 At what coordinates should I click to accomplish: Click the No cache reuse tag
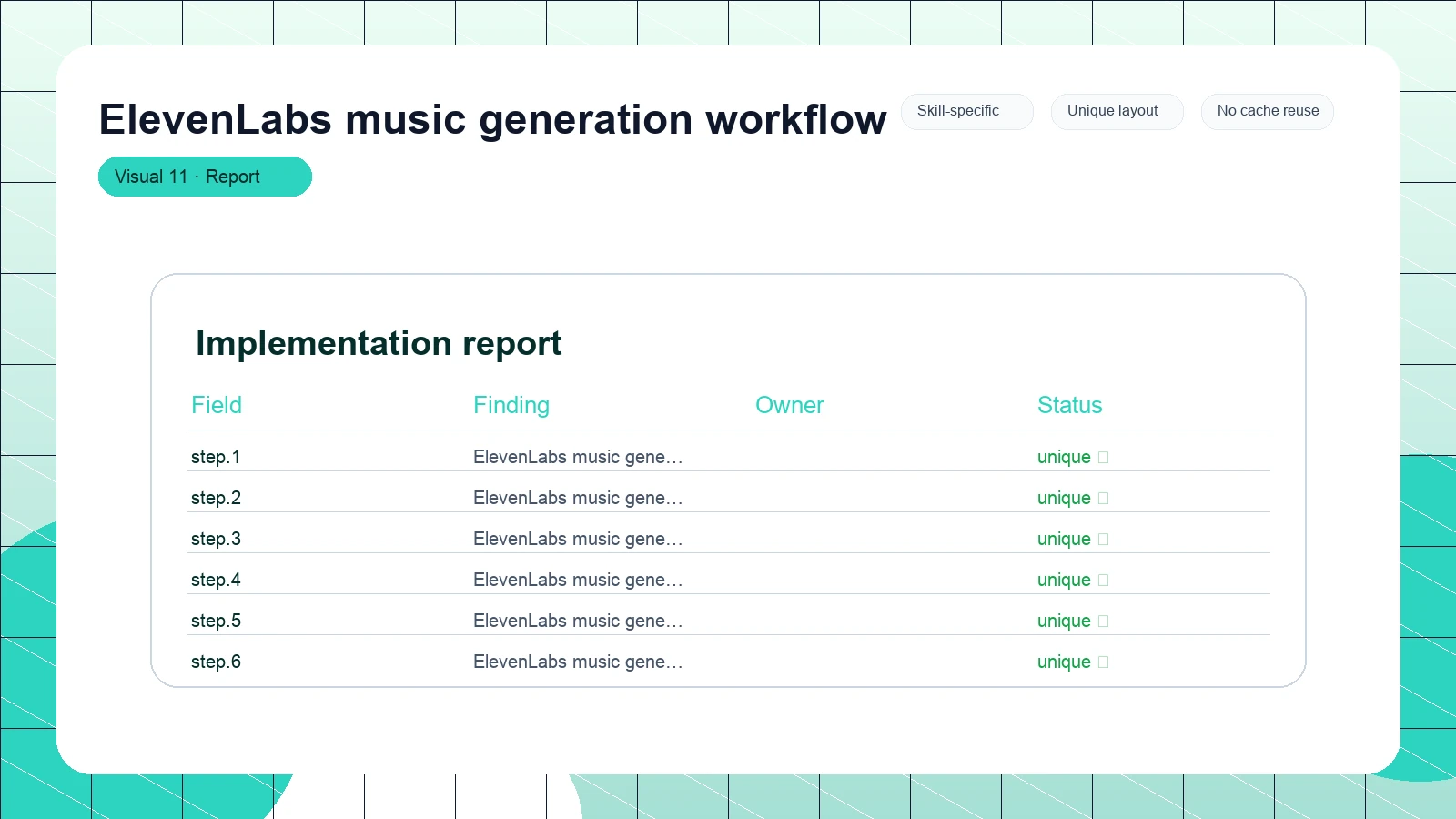coord(1267,111)
